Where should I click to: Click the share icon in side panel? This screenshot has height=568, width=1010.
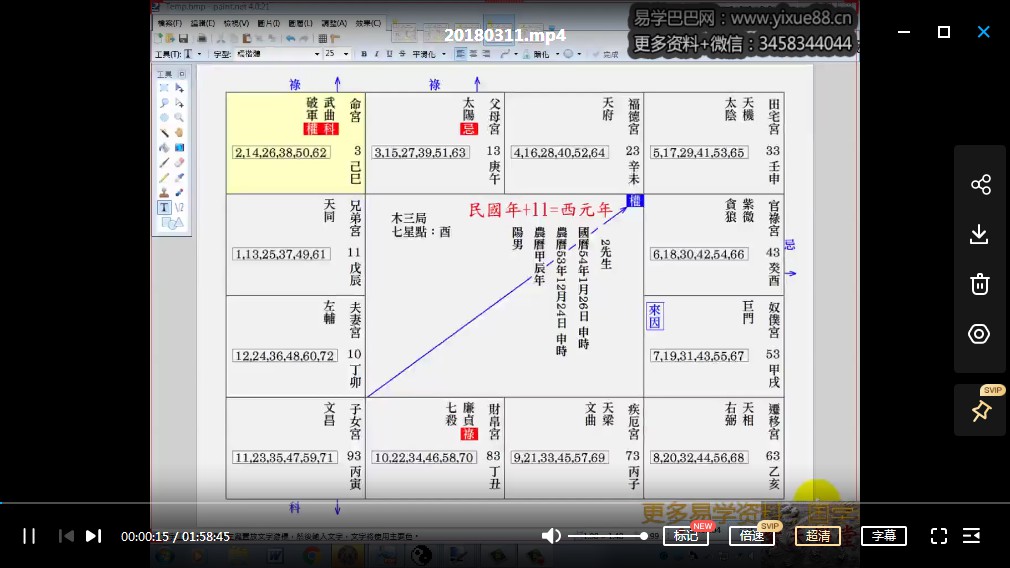click(x=980, y=185)
